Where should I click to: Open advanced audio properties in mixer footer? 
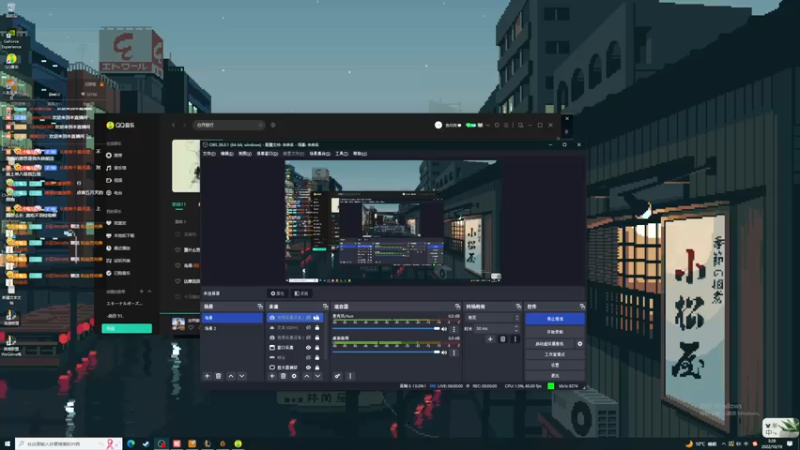tap(337, 376)
